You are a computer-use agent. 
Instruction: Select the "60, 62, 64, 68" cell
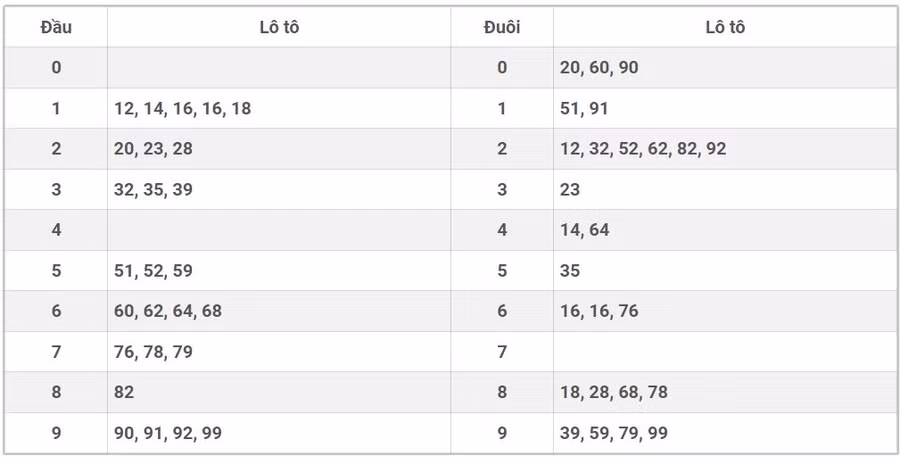[x=168, y=311]
